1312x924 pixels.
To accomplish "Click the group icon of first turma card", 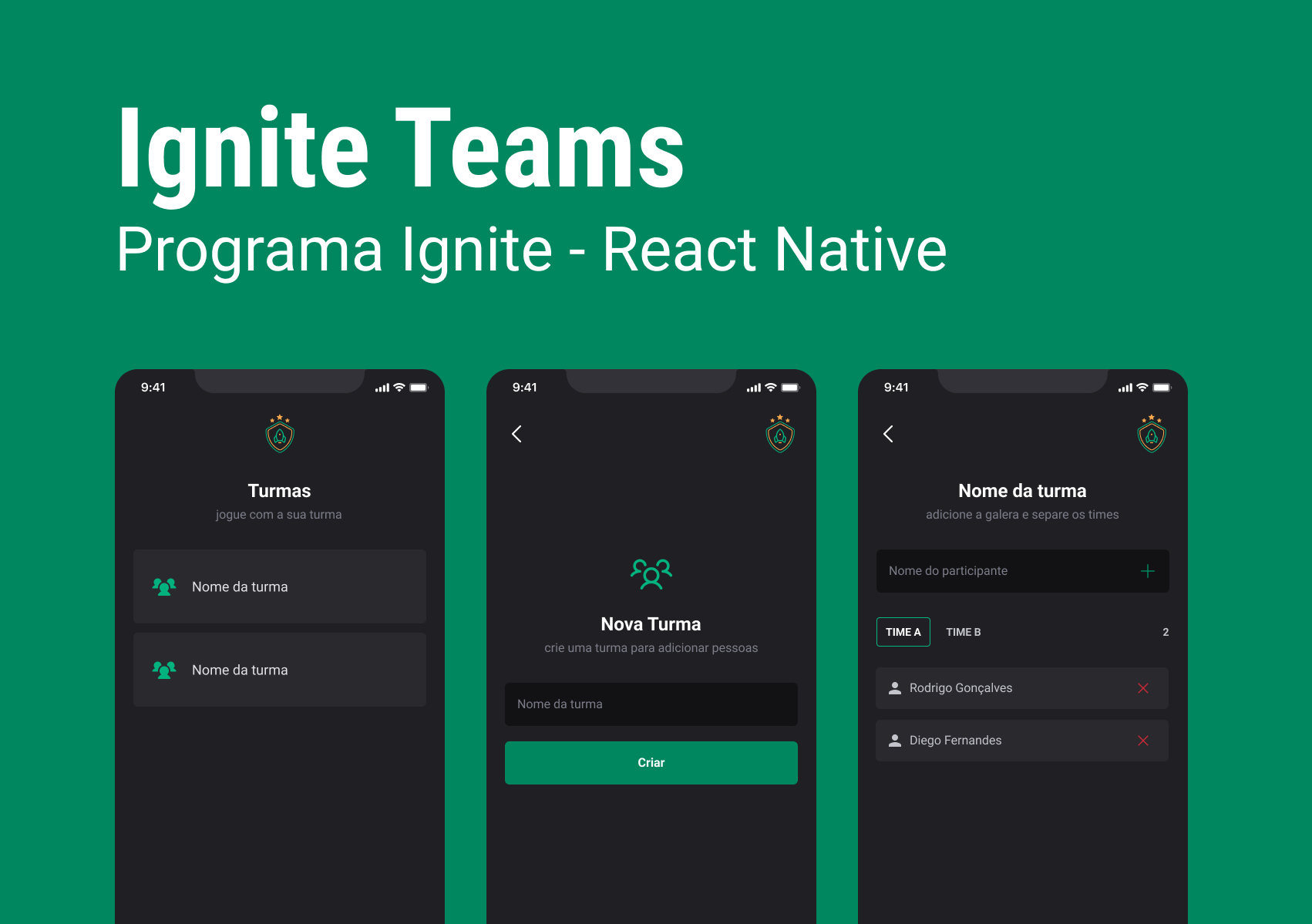I will [x=164, y=587].
